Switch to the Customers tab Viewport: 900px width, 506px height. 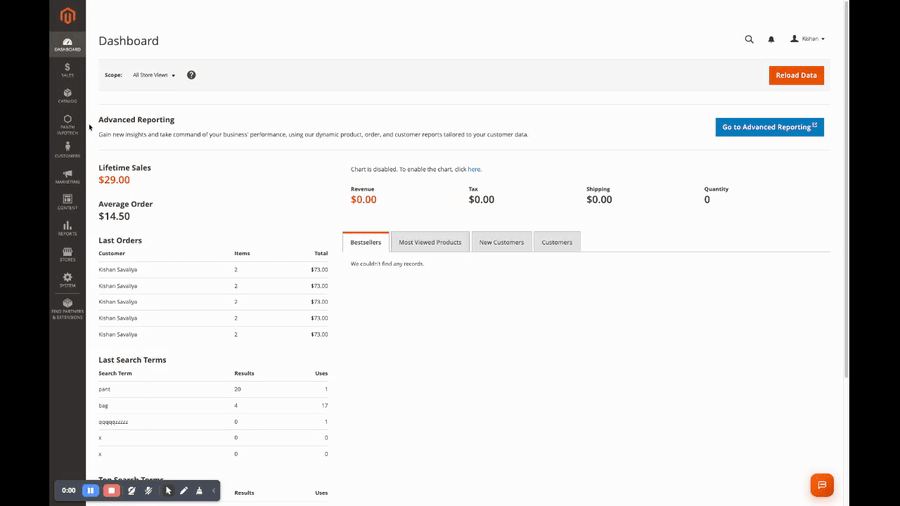pyautogui.click(x=557, y=242)
